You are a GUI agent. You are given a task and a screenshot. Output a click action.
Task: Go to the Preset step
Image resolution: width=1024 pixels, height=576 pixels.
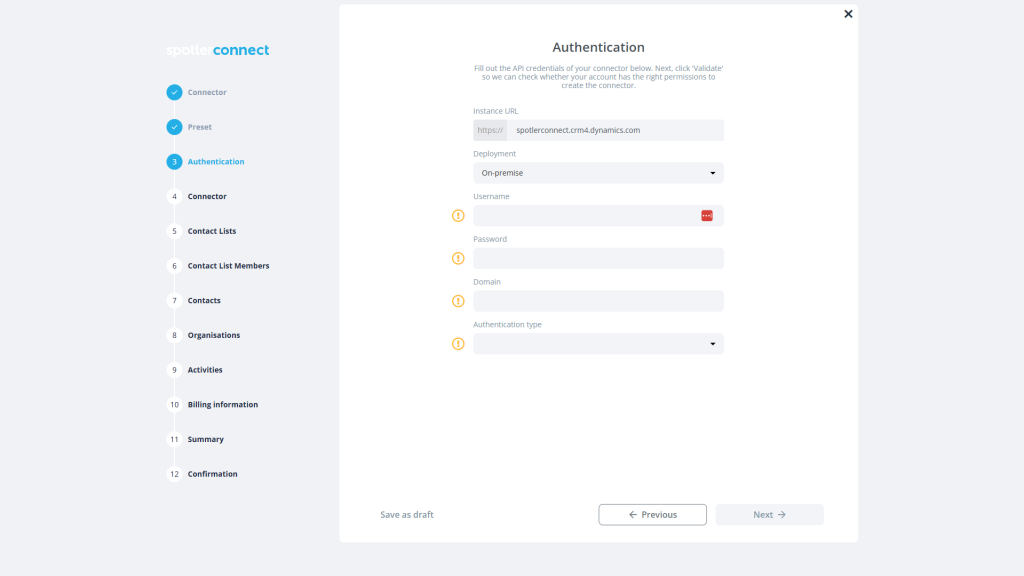pyautogui.click(x=200, y=127)
